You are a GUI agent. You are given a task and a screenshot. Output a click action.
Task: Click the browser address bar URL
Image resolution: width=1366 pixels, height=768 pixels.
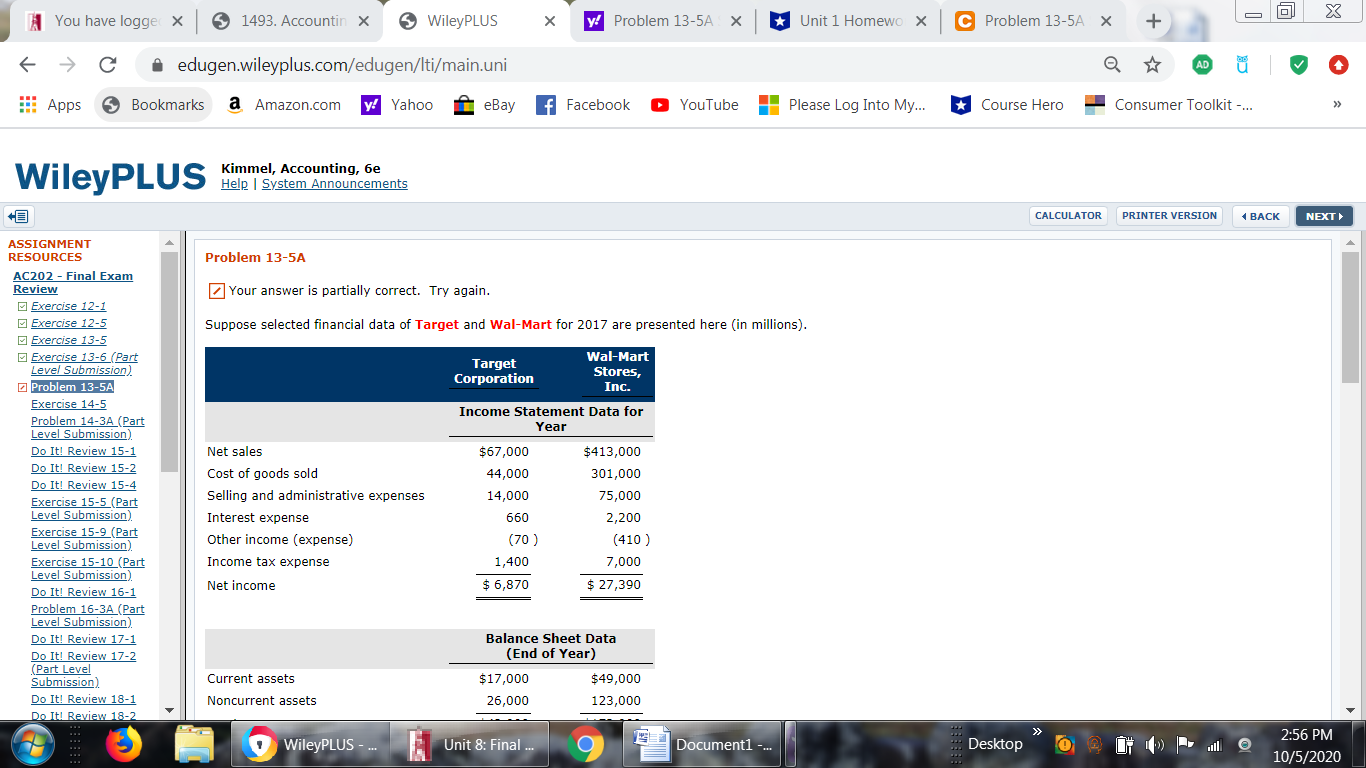pos(342,65)
